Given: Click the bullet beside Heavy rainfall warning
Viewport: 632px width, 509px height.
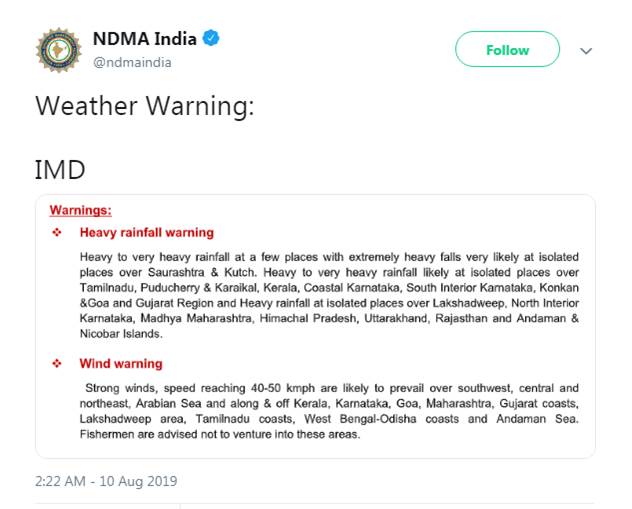Looking at the screenshot, I should (57, 233).
